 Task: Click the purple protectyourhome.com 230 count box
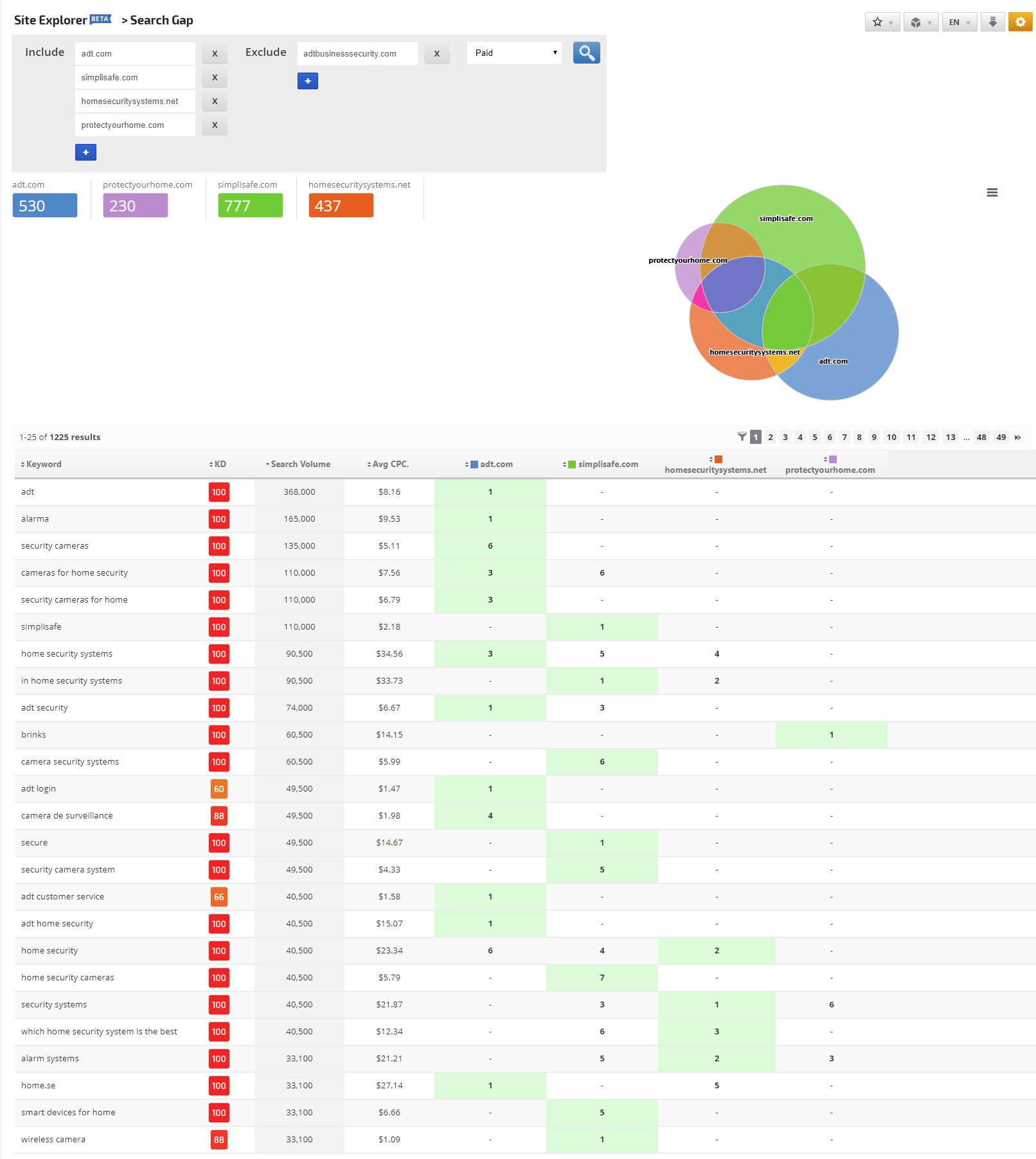pos(136,206)
